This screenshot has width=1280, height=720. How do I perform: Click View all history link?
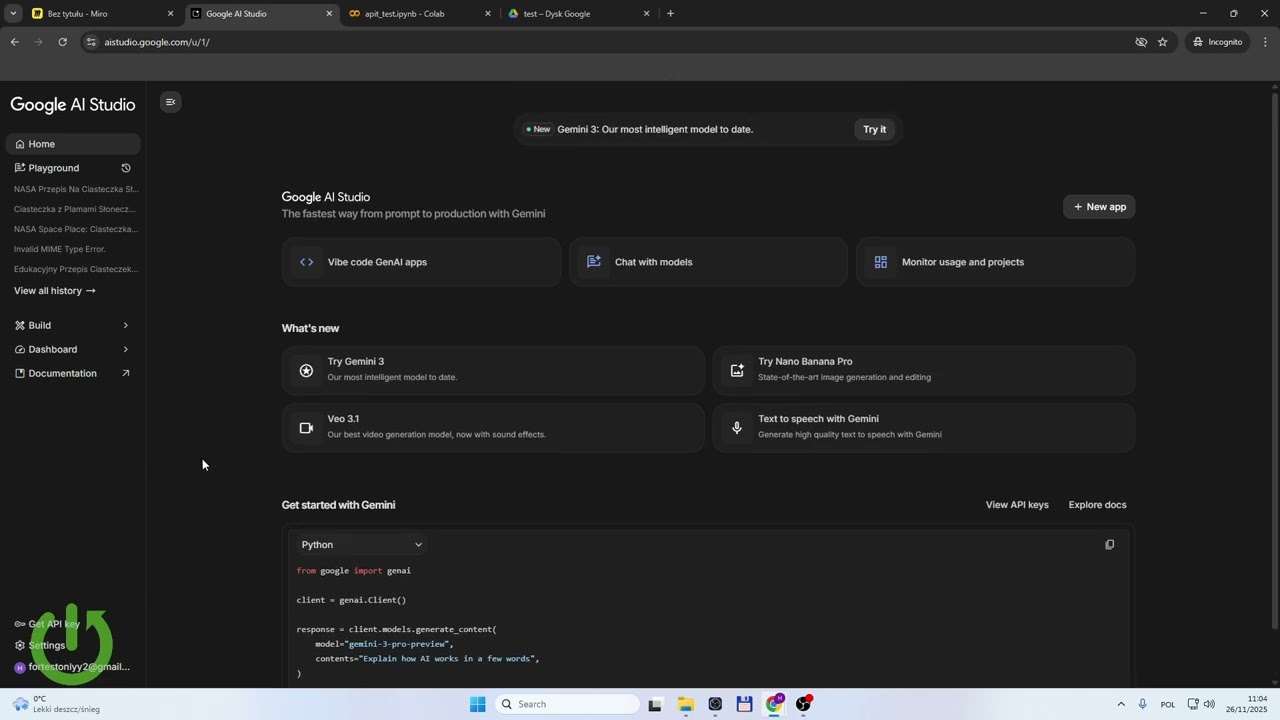tap(54, 291)
